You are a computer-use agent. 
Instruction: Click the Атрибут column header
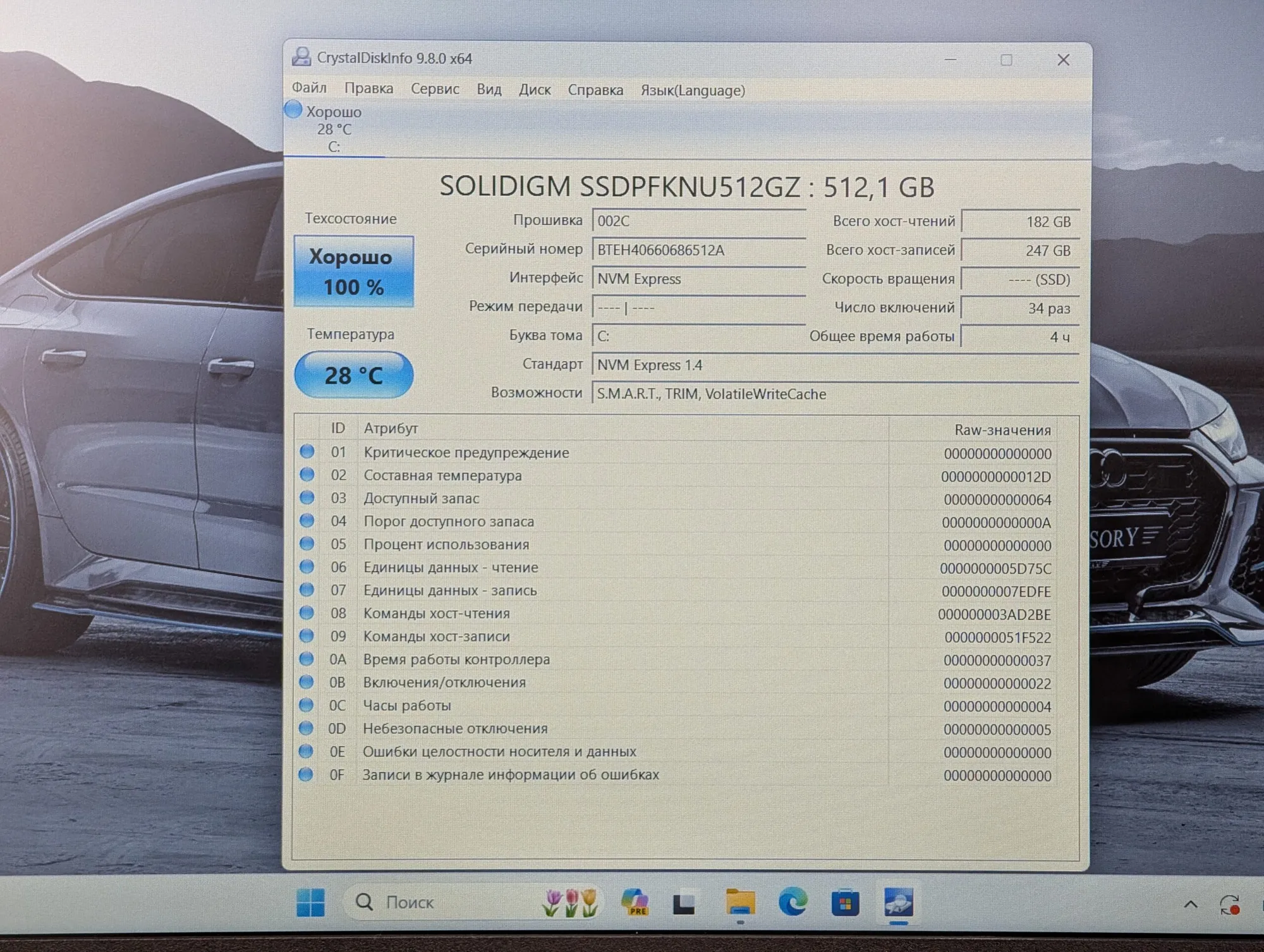click(623, 429)
